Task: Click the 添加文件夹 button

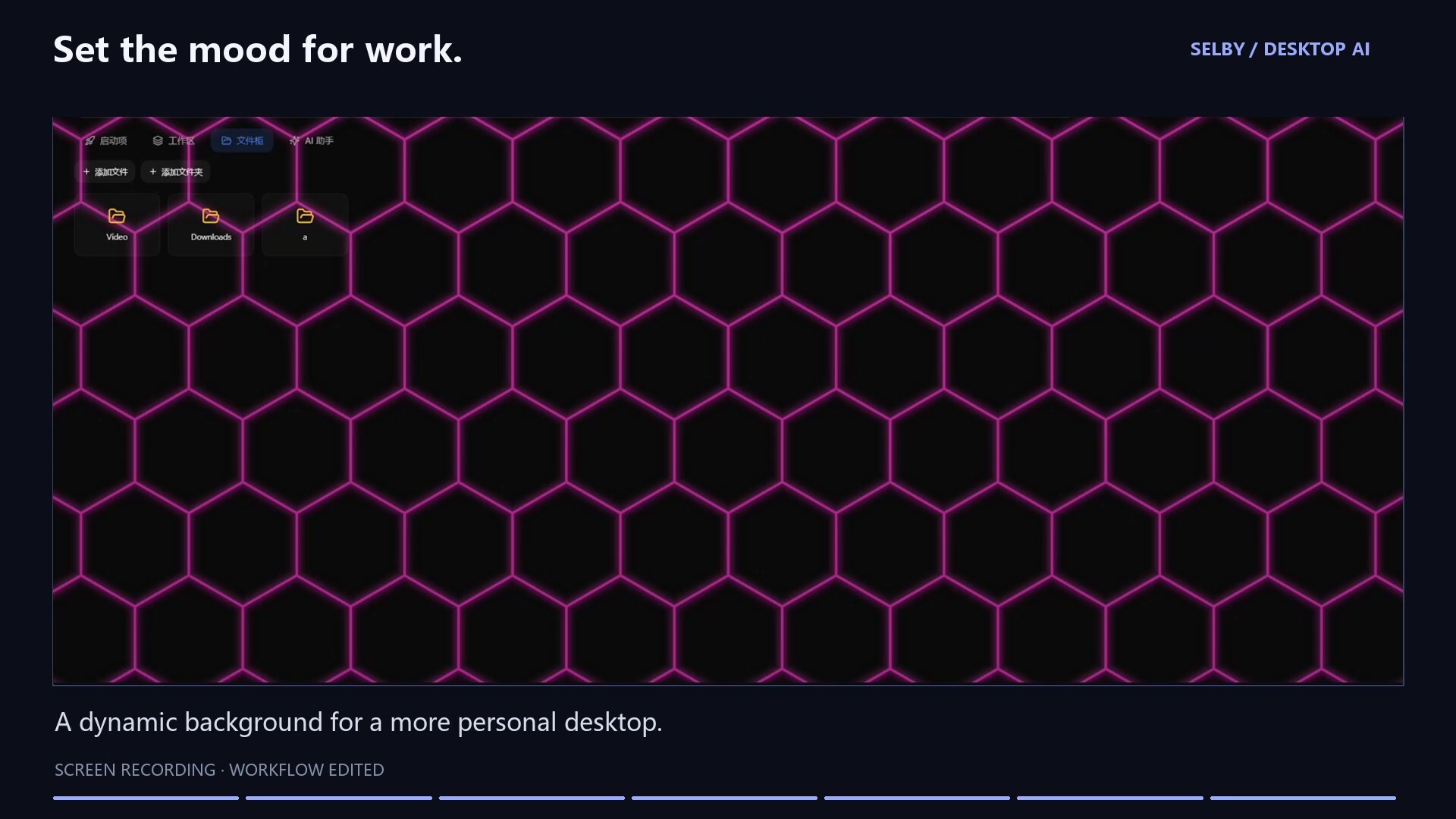Action: click(176, 171)
